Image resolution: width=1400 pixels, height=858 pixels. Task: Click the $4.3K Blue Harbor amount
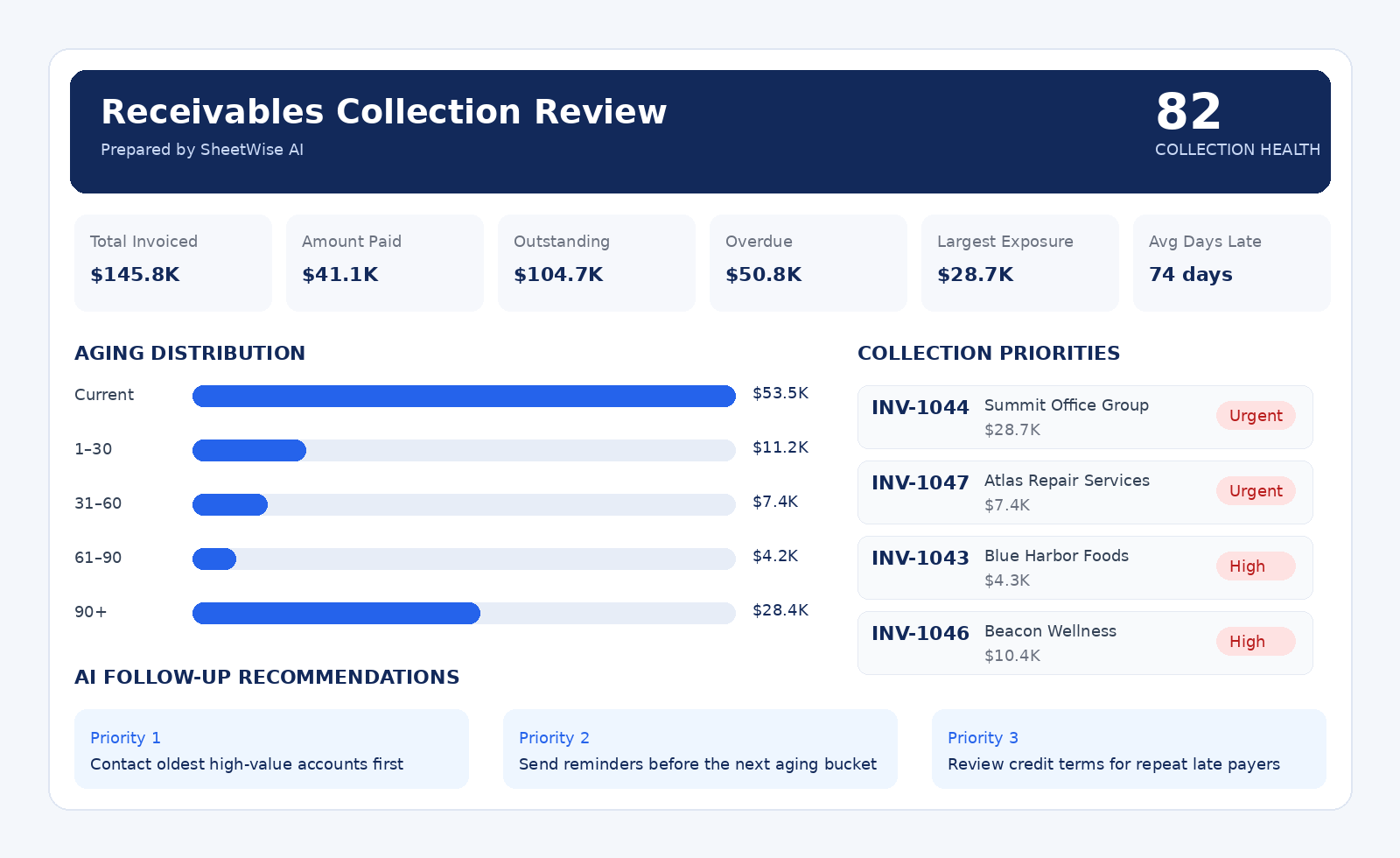[x=1007, y=580]
